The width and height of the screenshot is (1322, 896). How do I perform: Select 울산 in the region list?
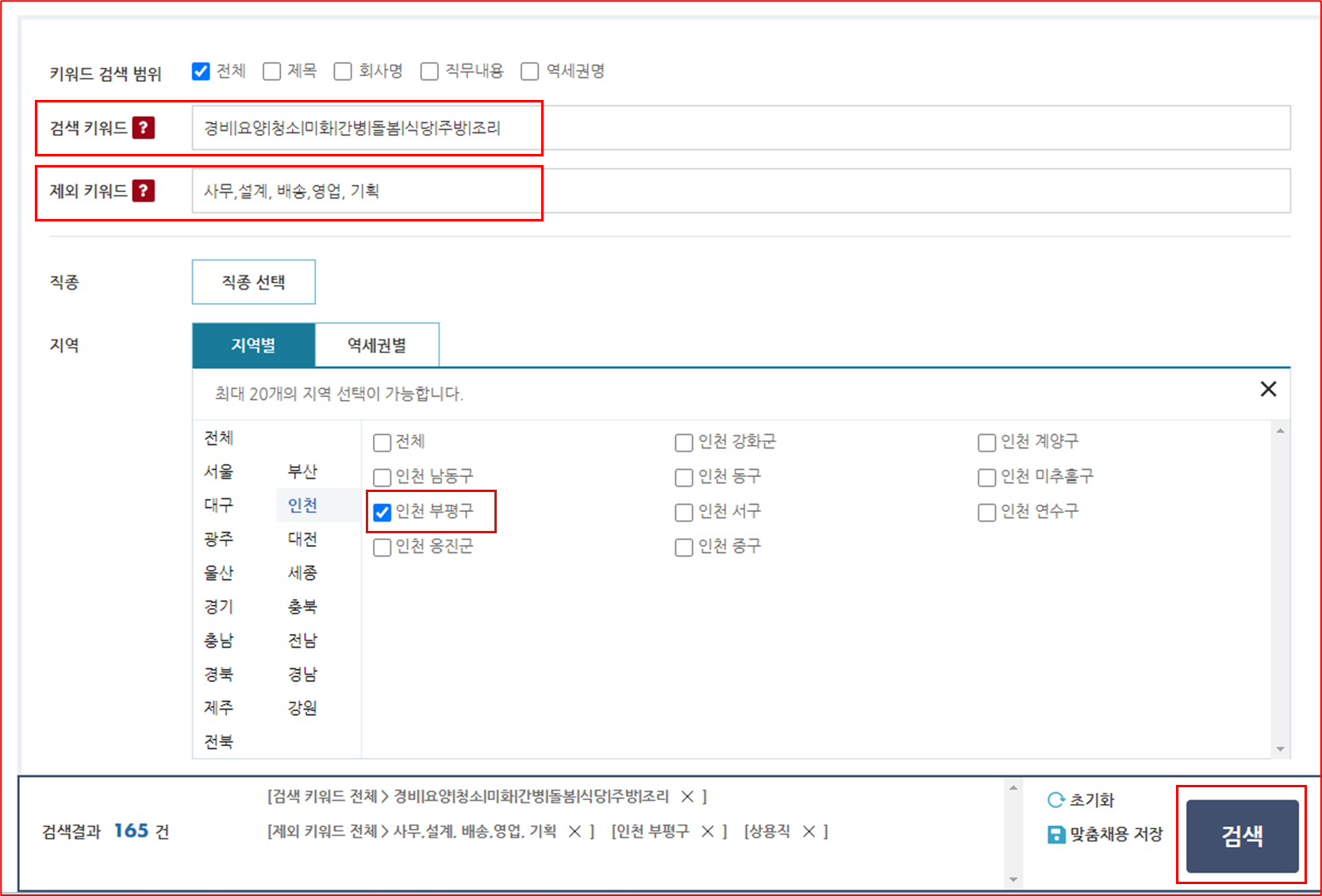click(x=219, y=573)
